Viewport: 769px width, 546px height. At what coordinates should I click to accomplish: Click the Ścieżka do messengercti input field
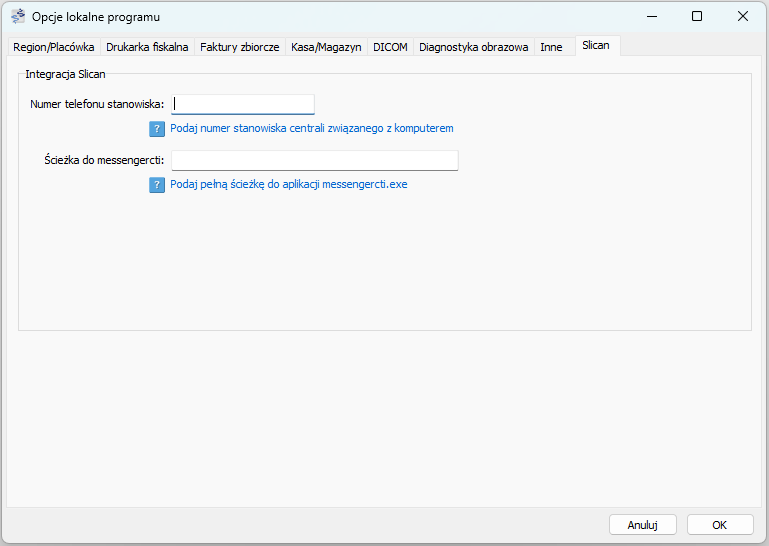pos(315,161)
